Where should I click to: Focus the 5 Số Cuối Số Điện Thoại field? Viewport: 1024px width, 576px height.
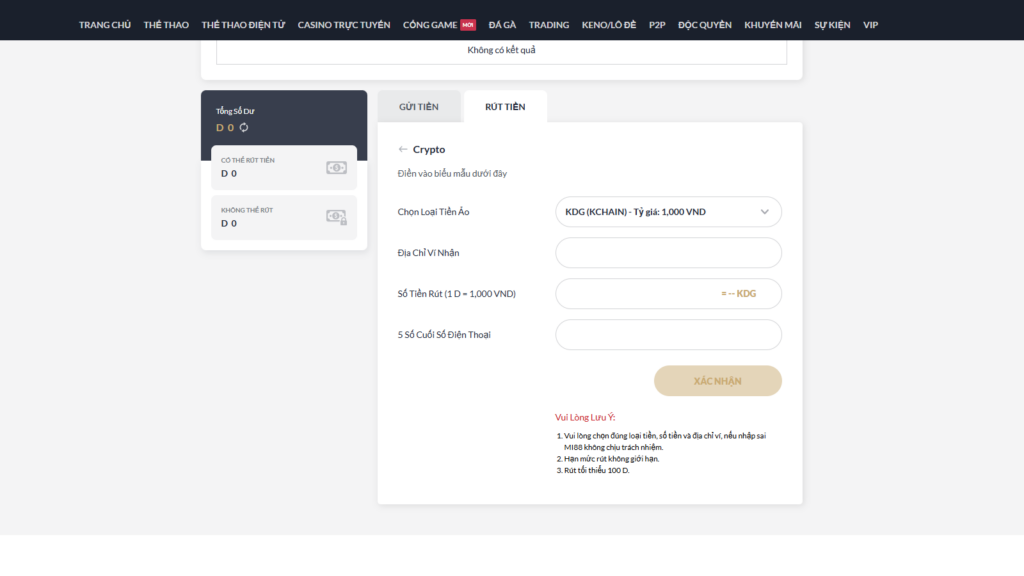pos(668,334)
